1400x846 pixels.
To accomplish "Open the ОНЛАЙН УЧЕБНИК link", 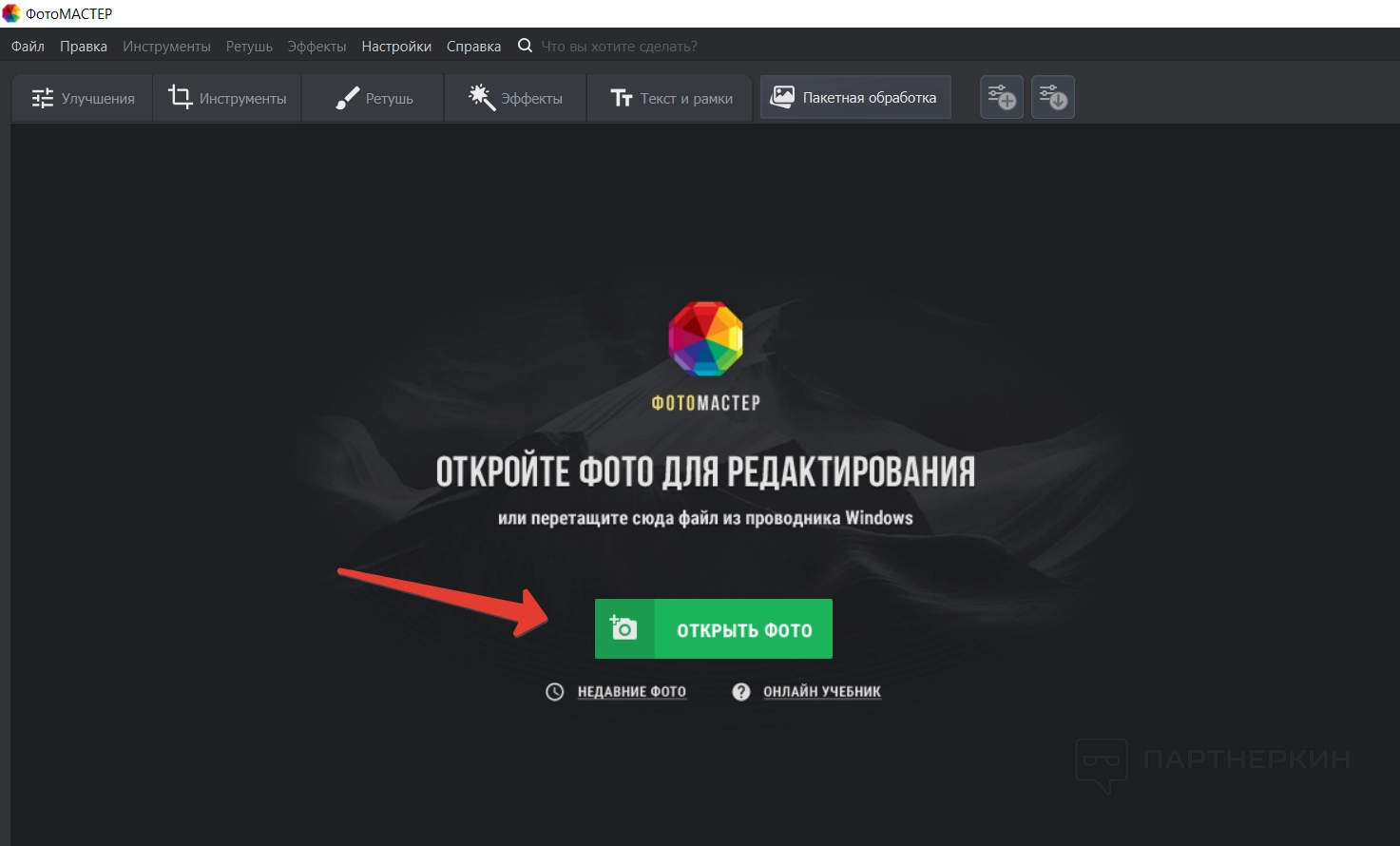I will 822,692.
